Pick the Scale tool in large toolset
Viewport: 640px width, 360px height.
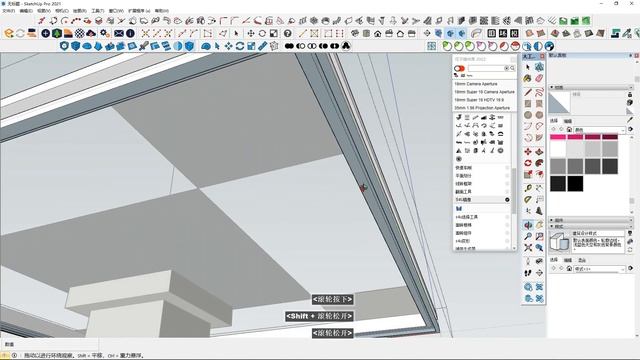528,175
